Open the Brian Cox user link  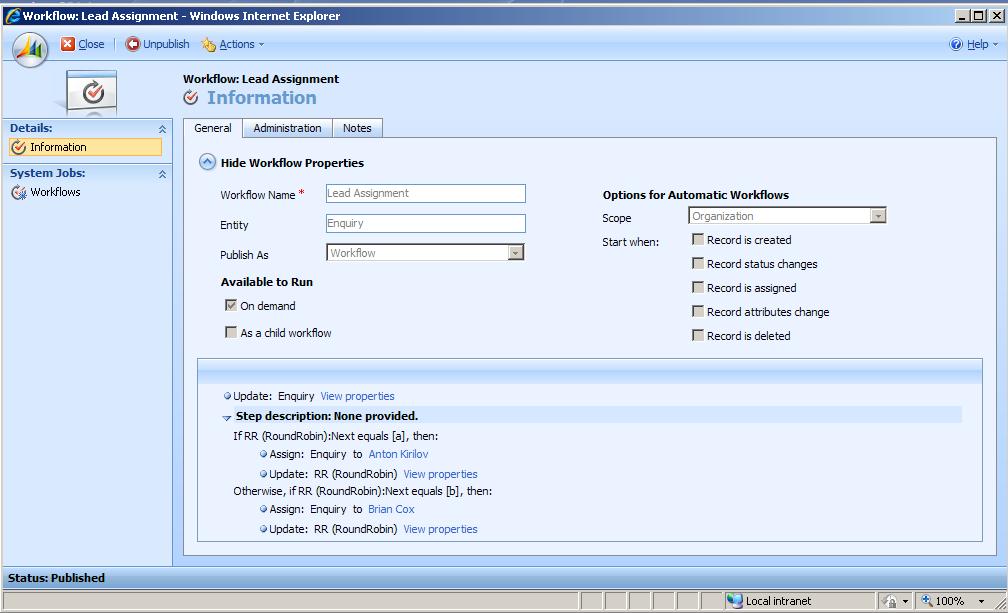pos(391,509)
